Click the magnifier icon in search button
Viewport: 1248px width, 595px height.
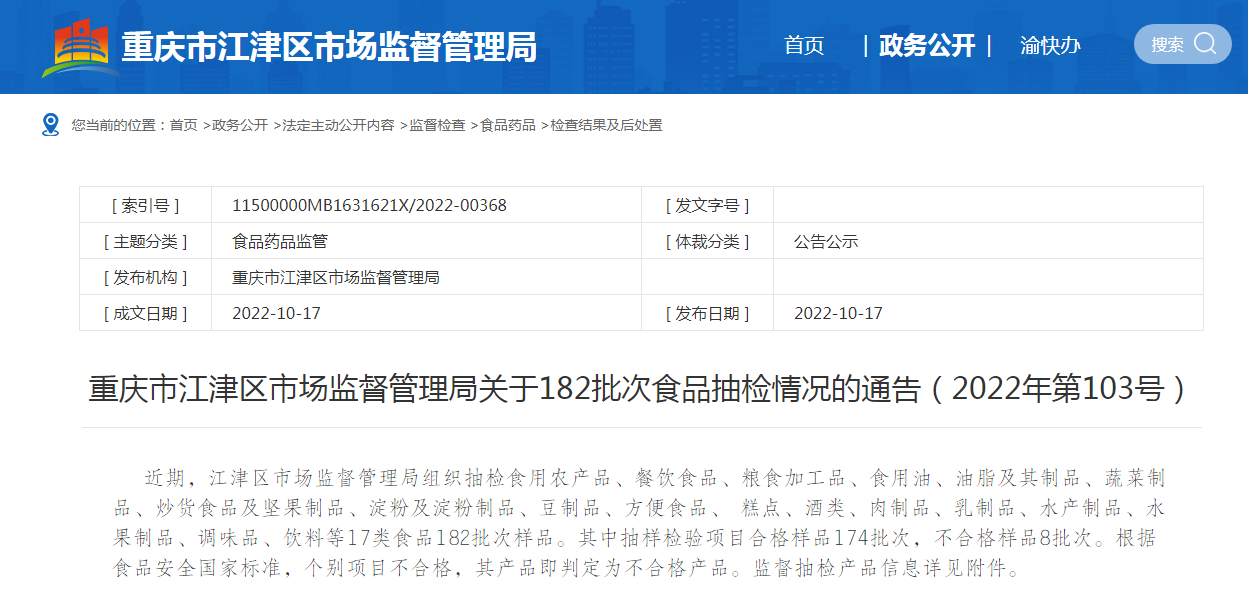(1205, 44)
